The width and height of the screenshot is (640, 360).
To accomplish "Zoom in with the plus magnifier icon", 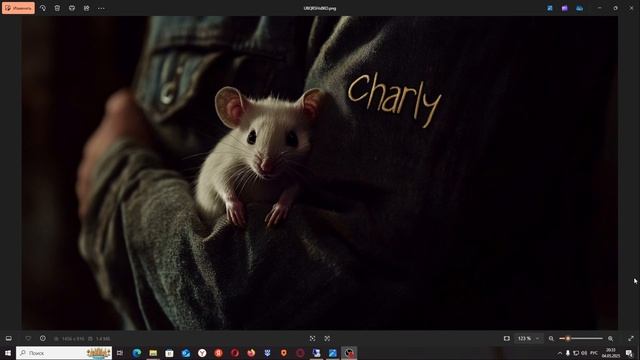I will (610, 338).
